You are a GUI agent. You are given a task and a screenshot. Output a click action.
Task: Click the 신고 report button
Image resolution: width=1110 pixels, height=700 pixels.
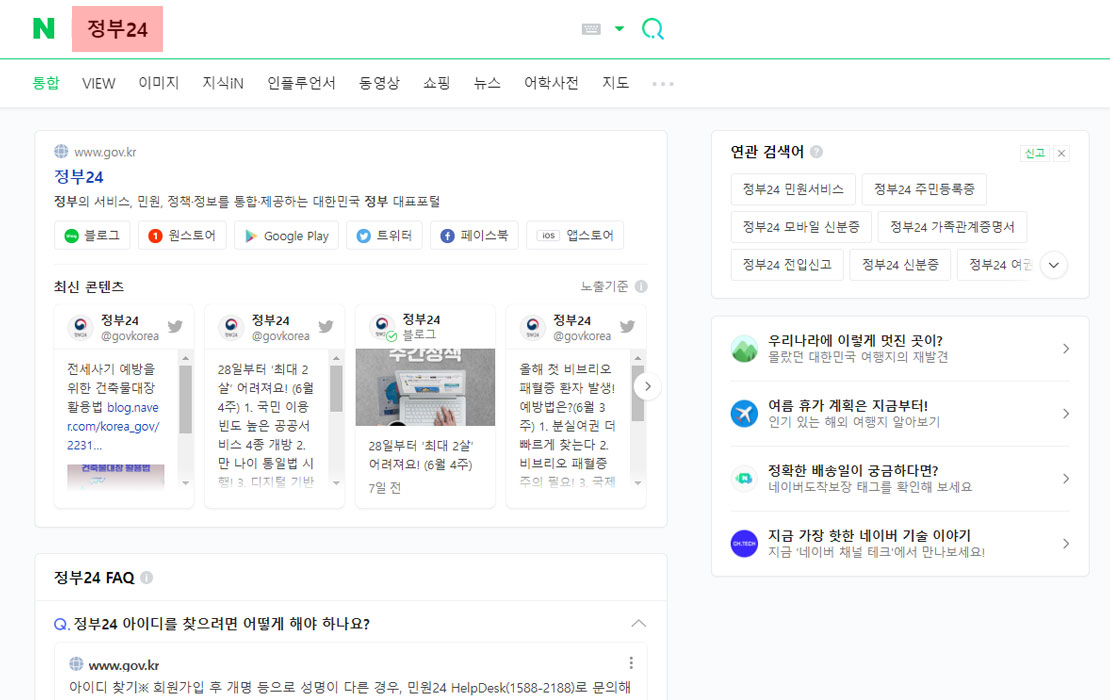[1035, 153]
